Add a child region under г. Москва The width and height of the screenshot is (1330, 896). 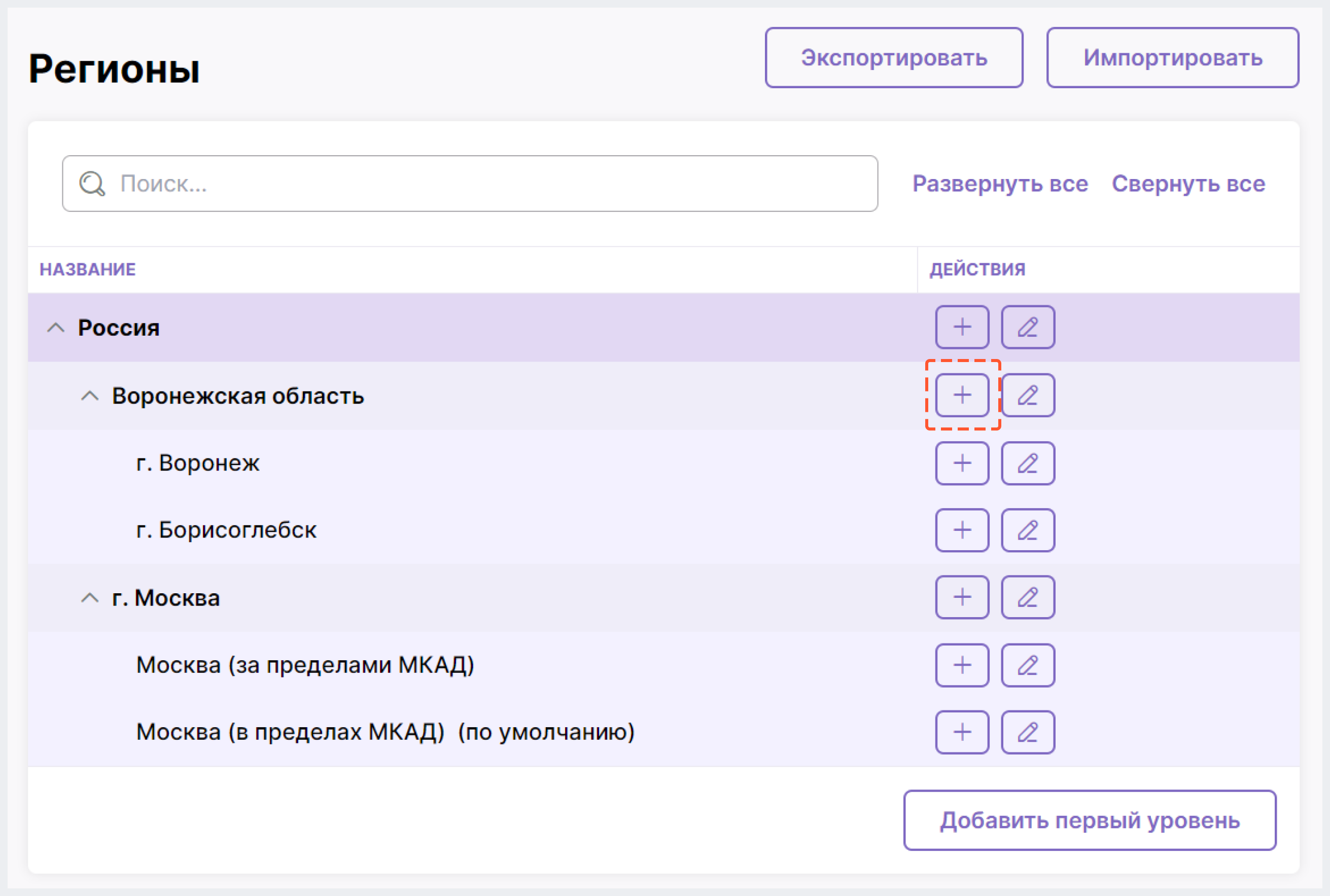(x=962, y=597)
